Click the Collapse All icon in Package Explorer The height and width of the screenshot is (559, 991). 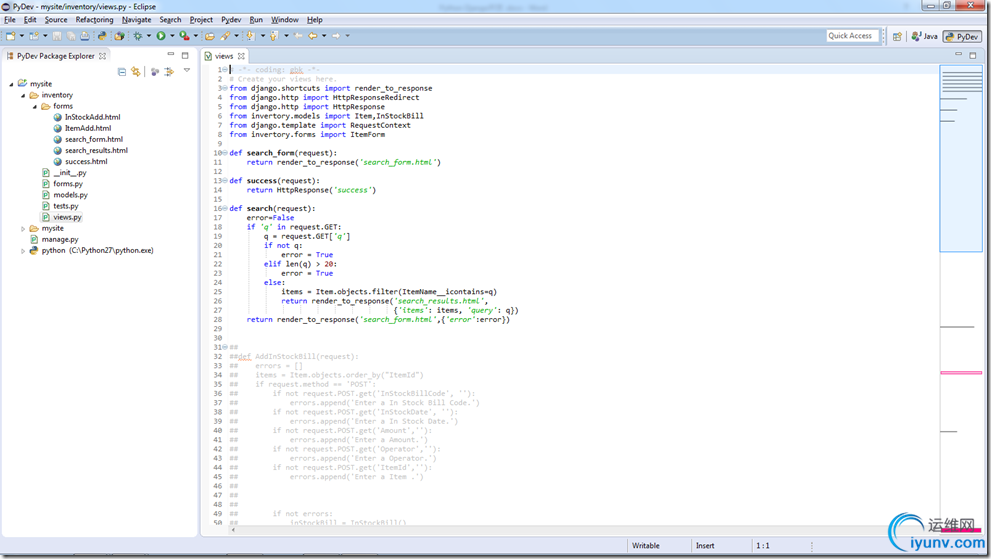tap(122, 71)
